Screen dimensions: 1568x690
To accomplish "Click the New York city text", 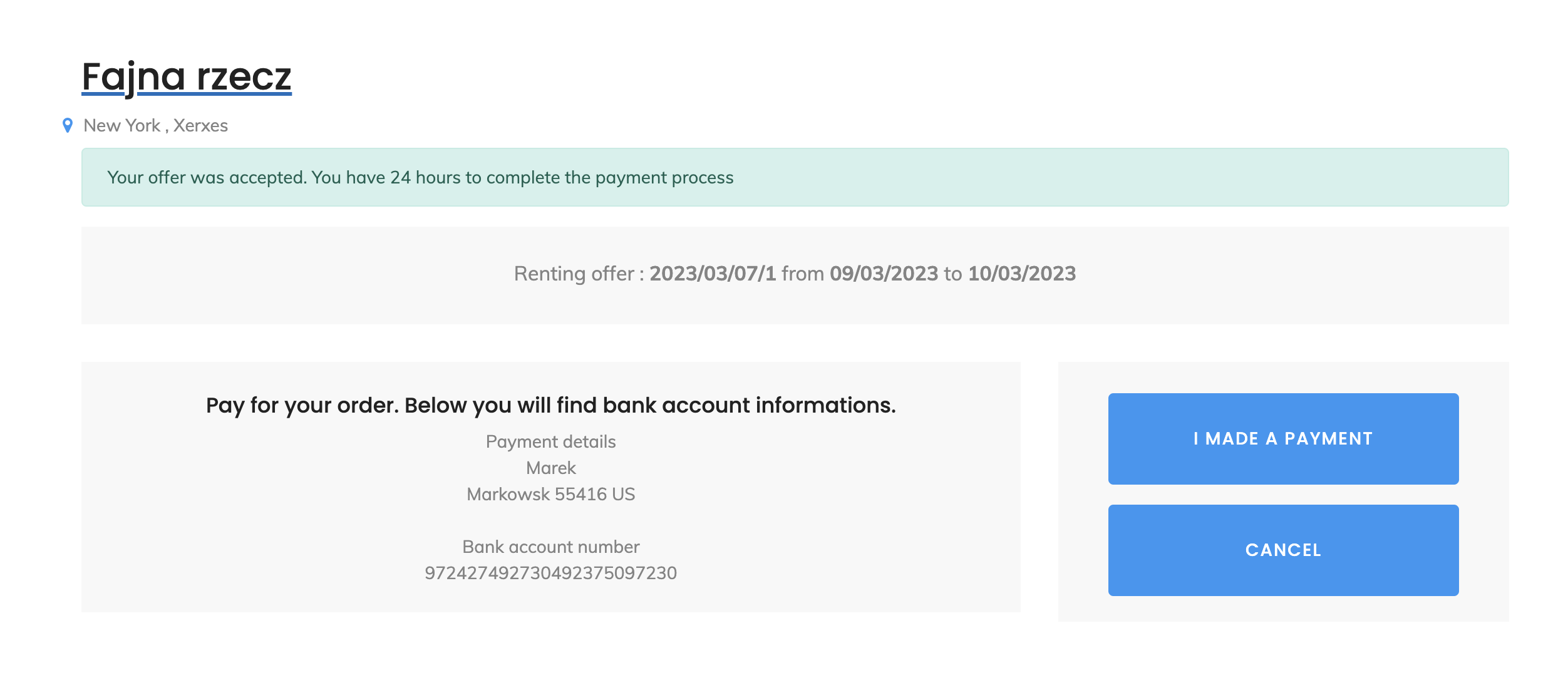I will point(122,126).
